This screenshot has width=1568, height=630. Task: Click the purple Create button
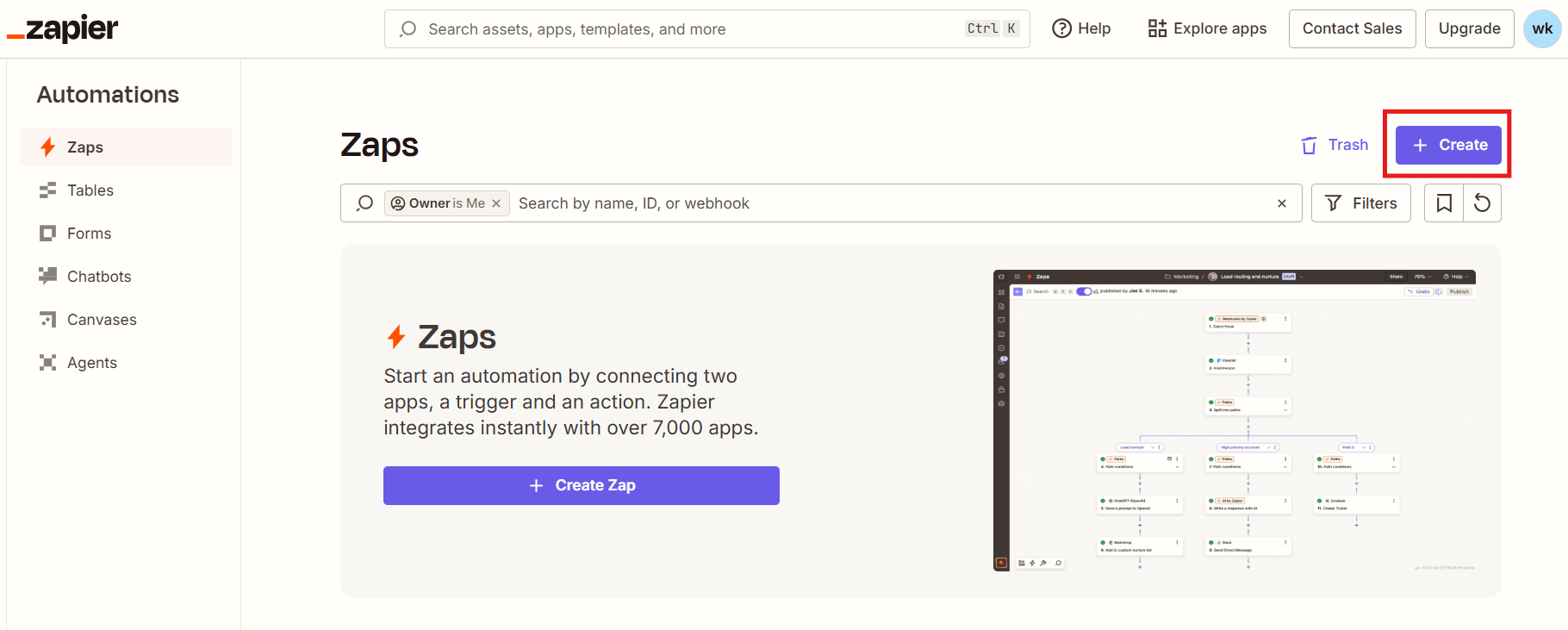point(1448,145)
